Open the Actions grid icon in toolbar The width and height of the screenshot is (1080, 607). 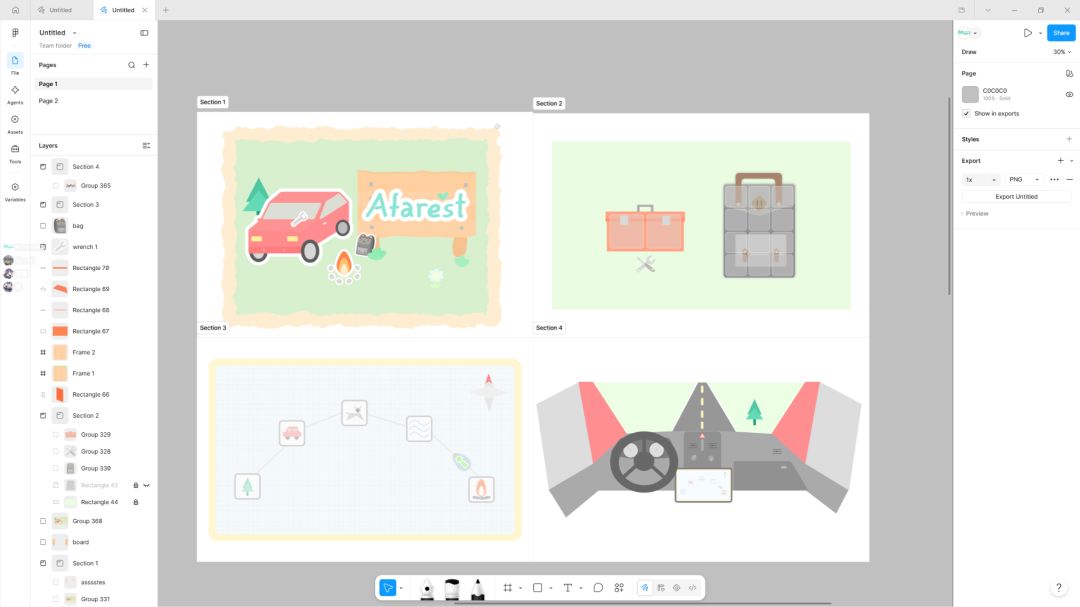[x=619, y=588]
